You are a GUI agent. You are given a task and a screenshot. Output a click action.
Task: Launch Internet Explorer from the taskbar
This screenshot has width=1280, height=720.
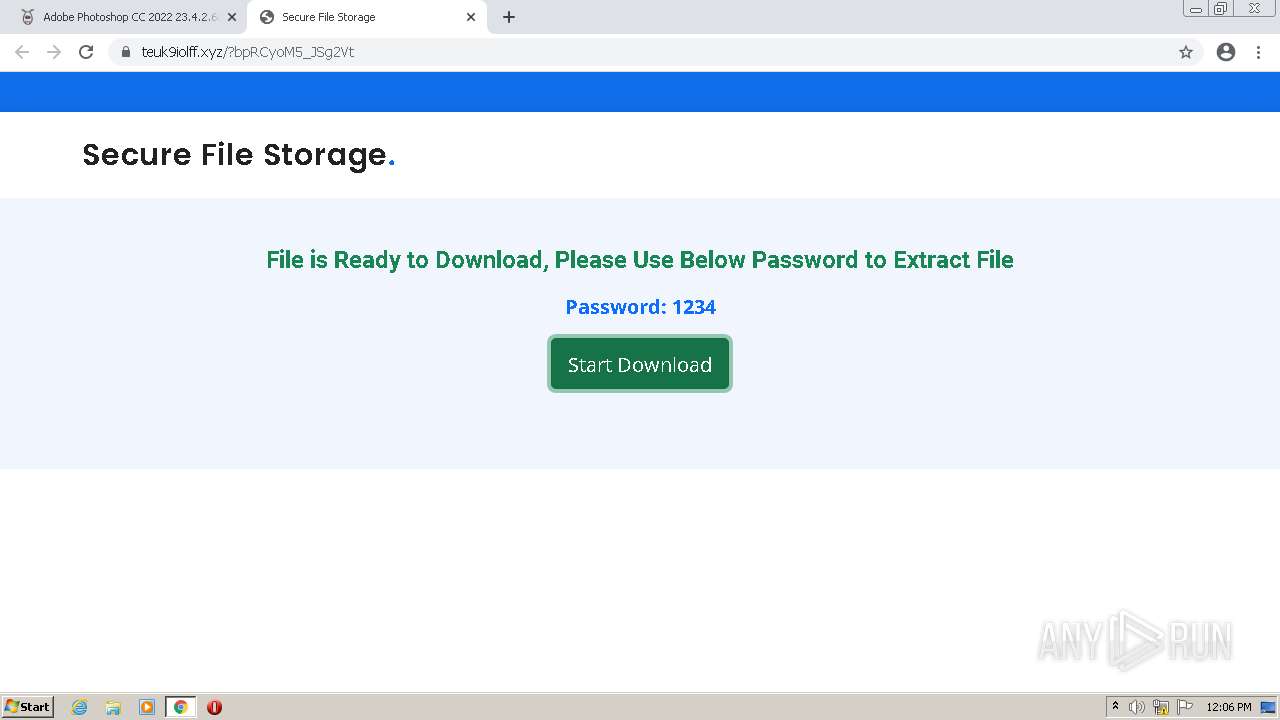[x=80, y=707]
